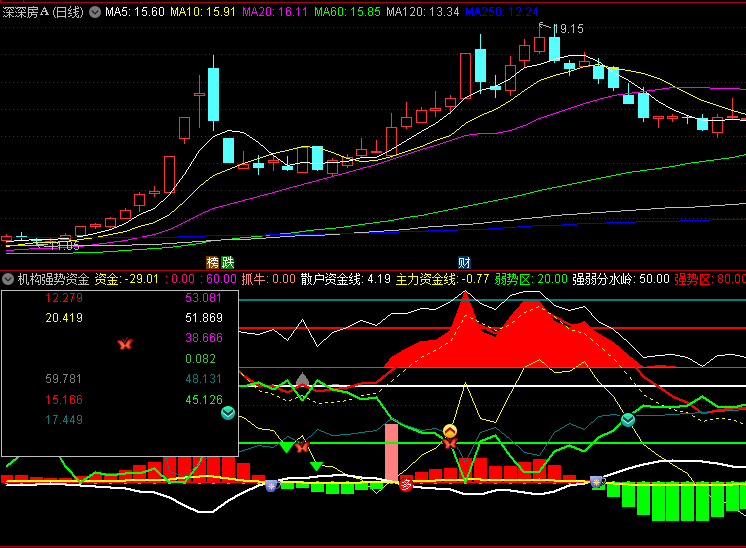The image size is (746, 548).
Task: Click the gray up-arrow marker on the white line
Action: click(303, 379)
